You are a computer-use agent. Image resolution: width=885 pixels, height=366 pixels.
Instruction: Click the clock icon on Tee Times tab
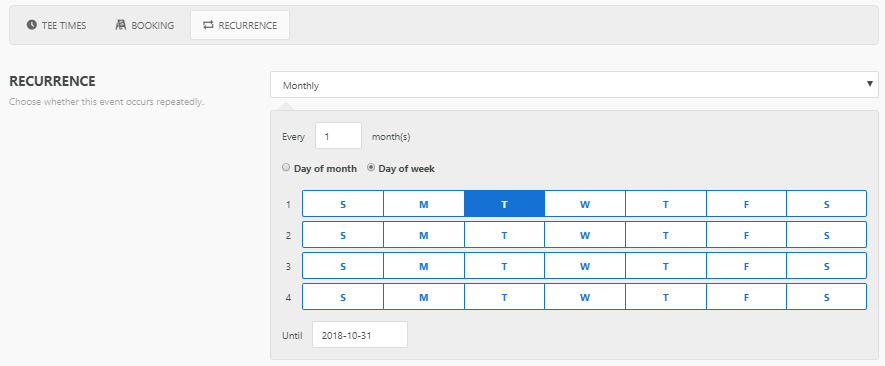click(x=32, y=25)
